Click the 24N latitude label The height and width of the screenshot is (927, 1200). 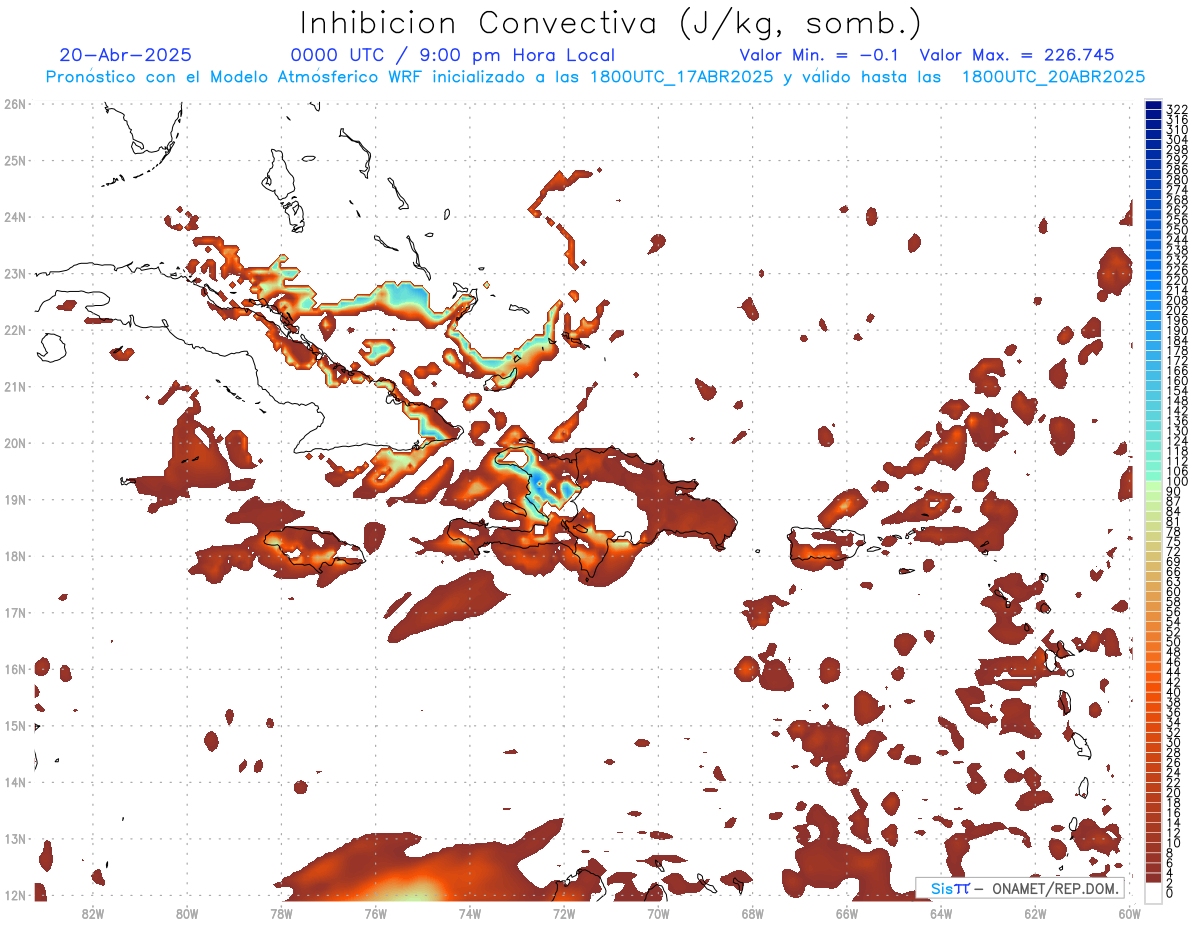click(15, 216)
